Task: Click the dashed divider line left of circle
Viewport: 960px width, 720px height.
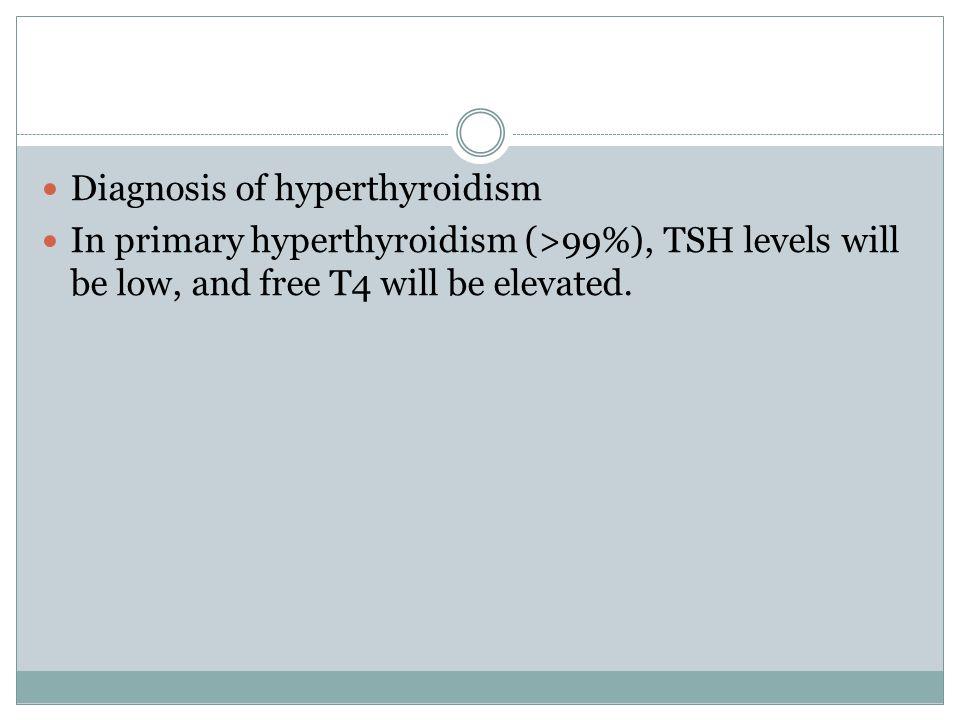Action: 233,134
